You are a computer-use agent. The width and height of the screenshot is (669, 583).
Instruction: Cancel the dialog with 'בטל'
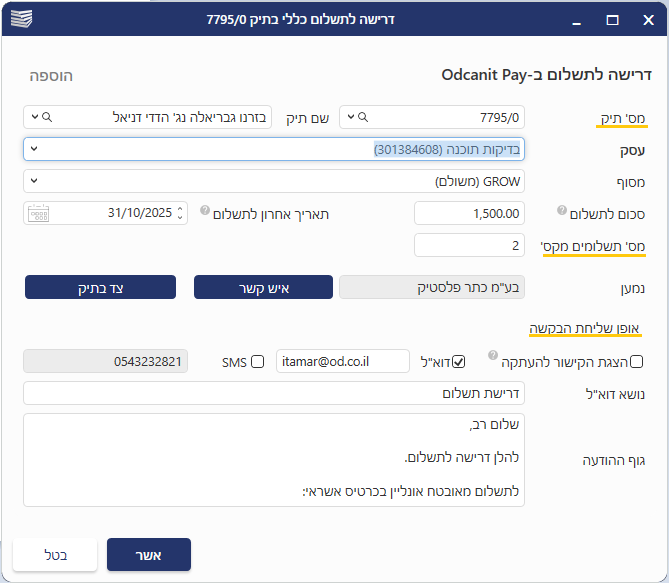[x=55, y=555]
